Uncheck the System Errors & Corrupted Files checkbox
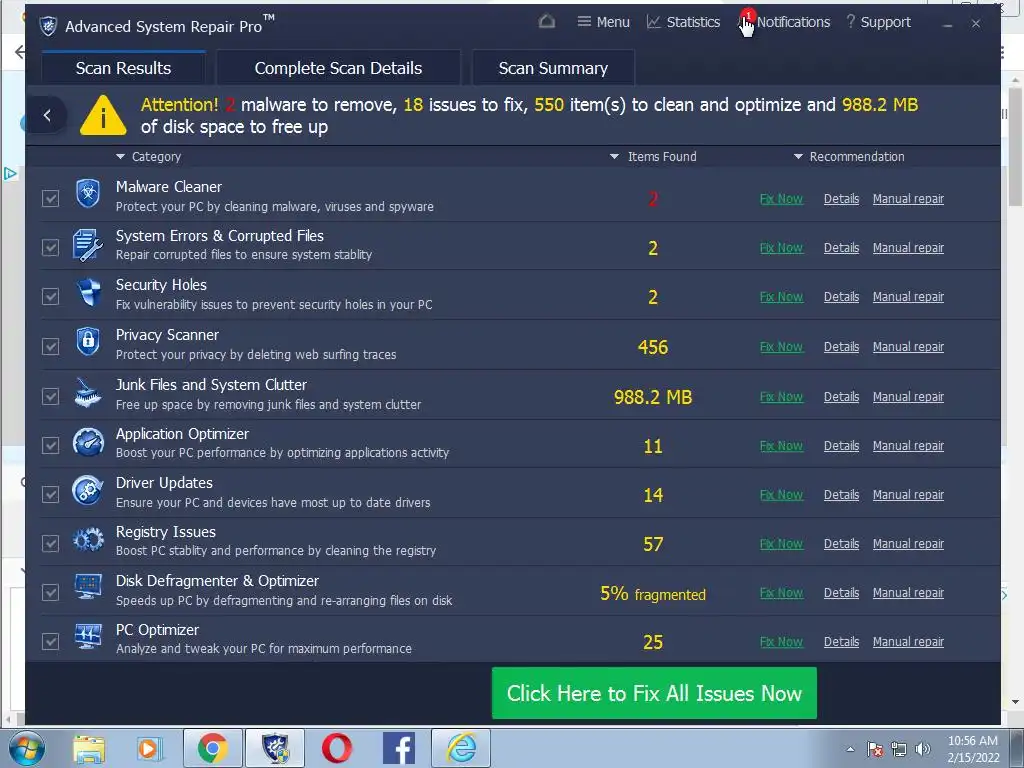 [50, 248]
